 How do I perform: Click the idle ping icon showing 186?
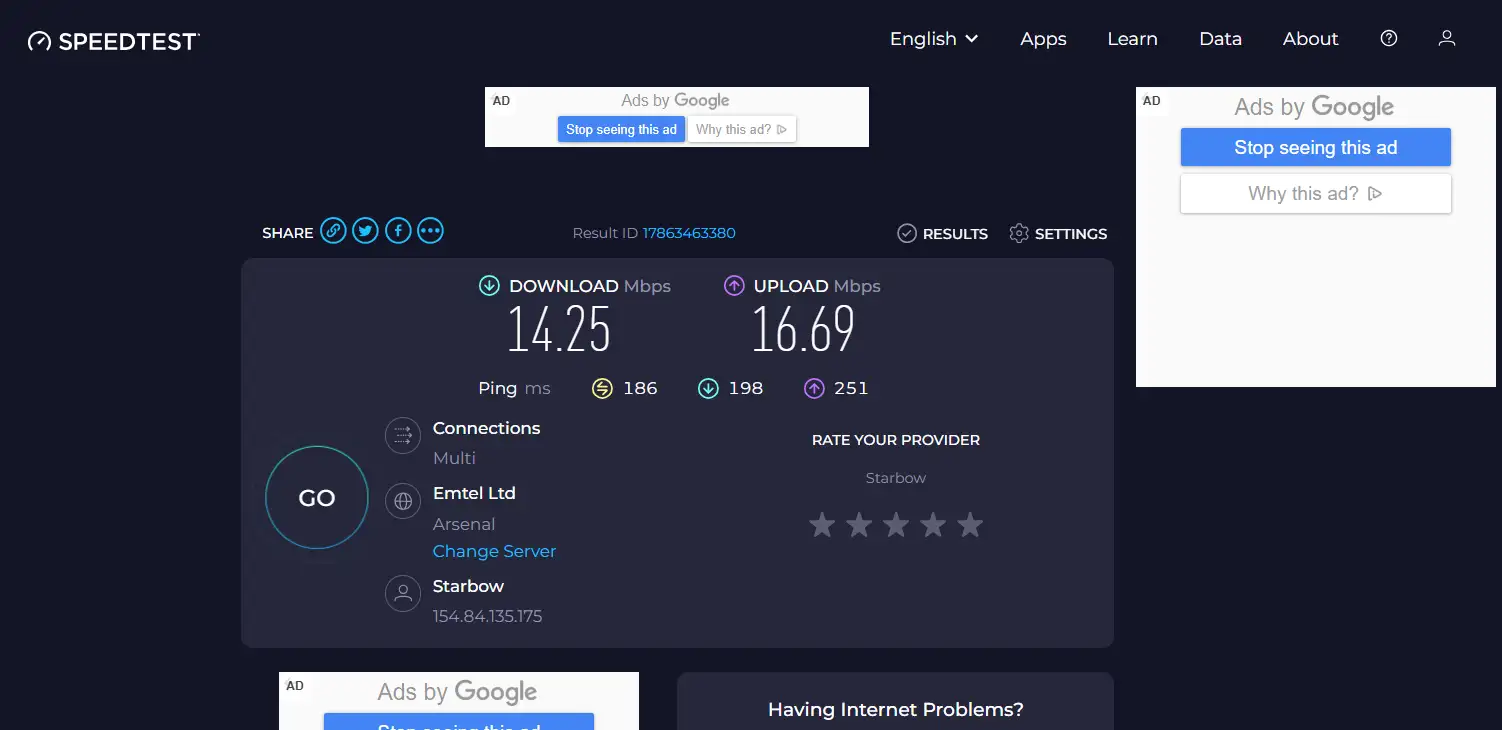pyautogui.click(x=602, y=388)
